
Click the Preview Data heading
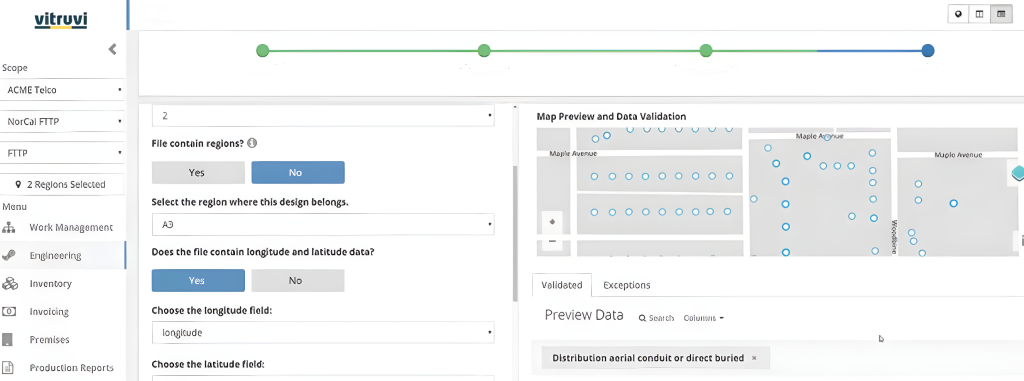(584, 315)
